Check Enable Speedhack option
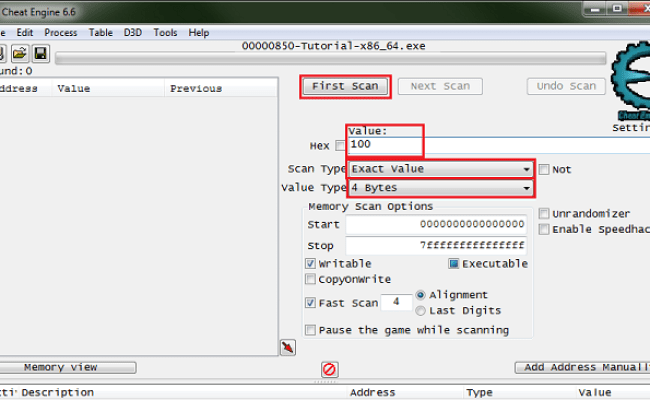 coord(544,229)
